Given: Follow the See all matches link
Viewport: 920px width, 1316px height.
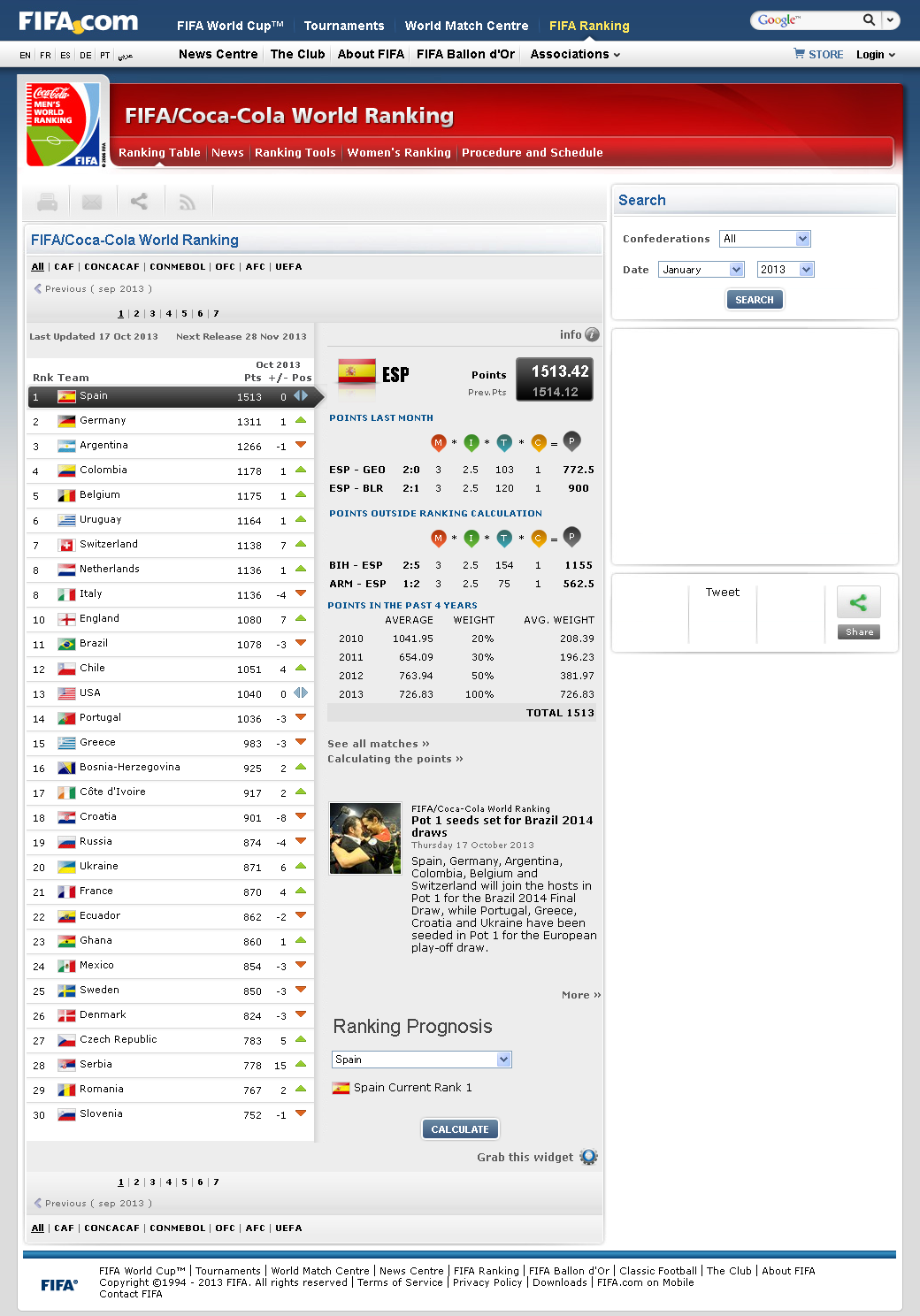Looking at the screenshot, I should 379,744.
